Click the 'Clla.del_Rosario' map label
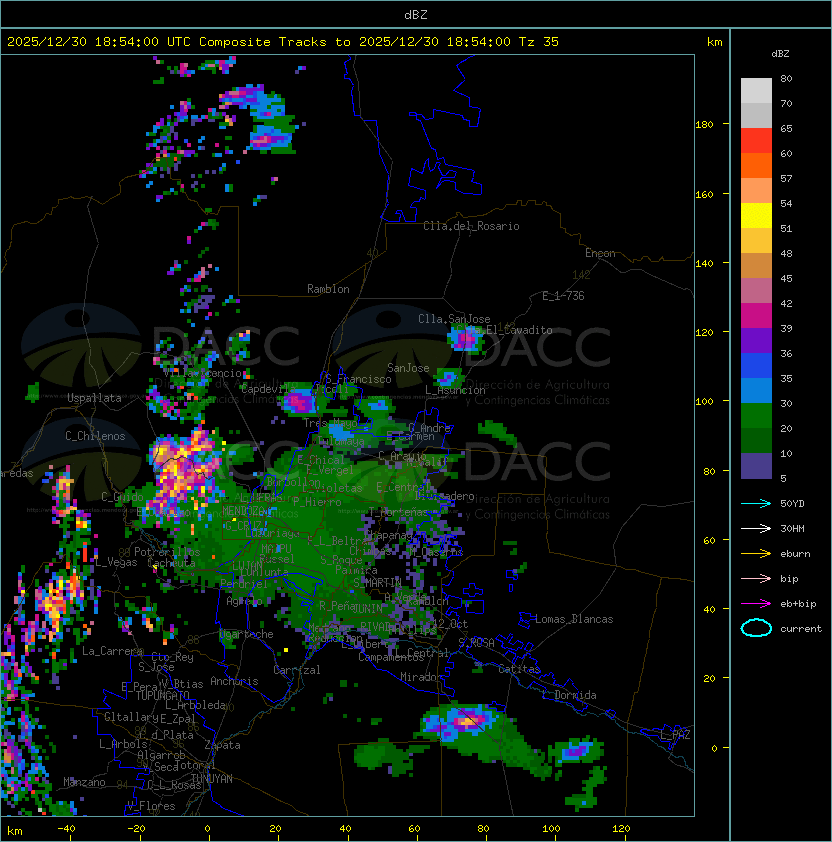This screenshot has height=842, width=832. tap(471, 226)
